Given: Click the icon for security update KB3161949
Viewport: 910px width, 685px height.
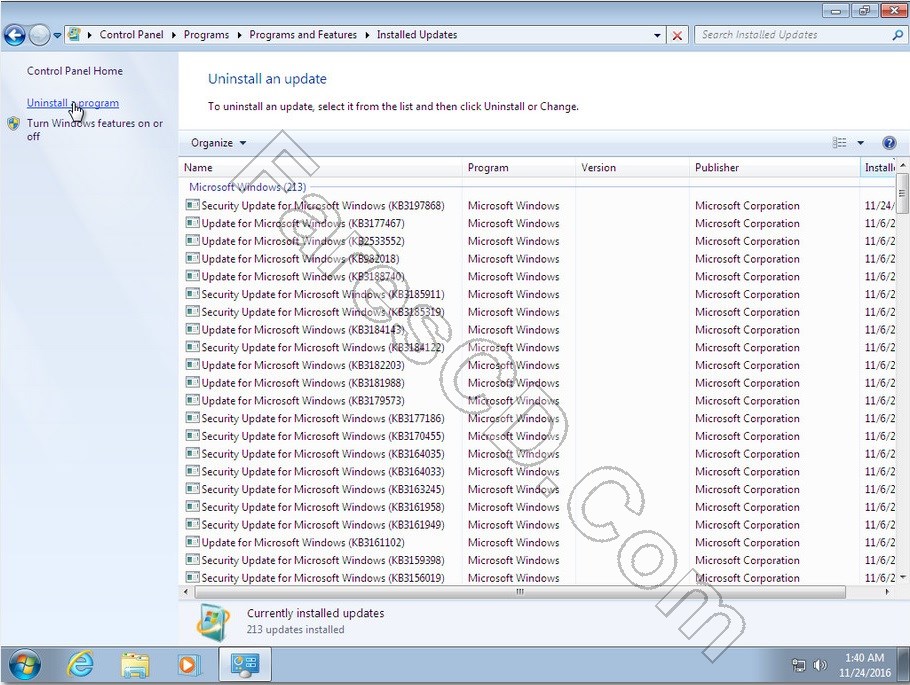Looking at the screenshot, I should point(192,525).
